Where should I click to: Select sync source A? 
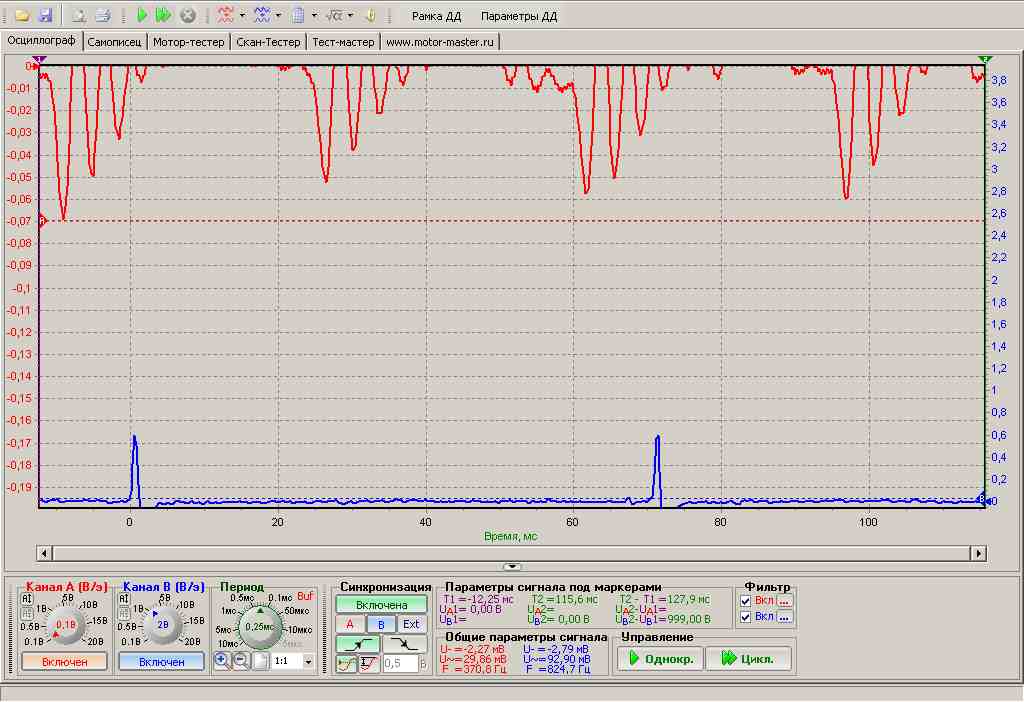coord(349,624)
